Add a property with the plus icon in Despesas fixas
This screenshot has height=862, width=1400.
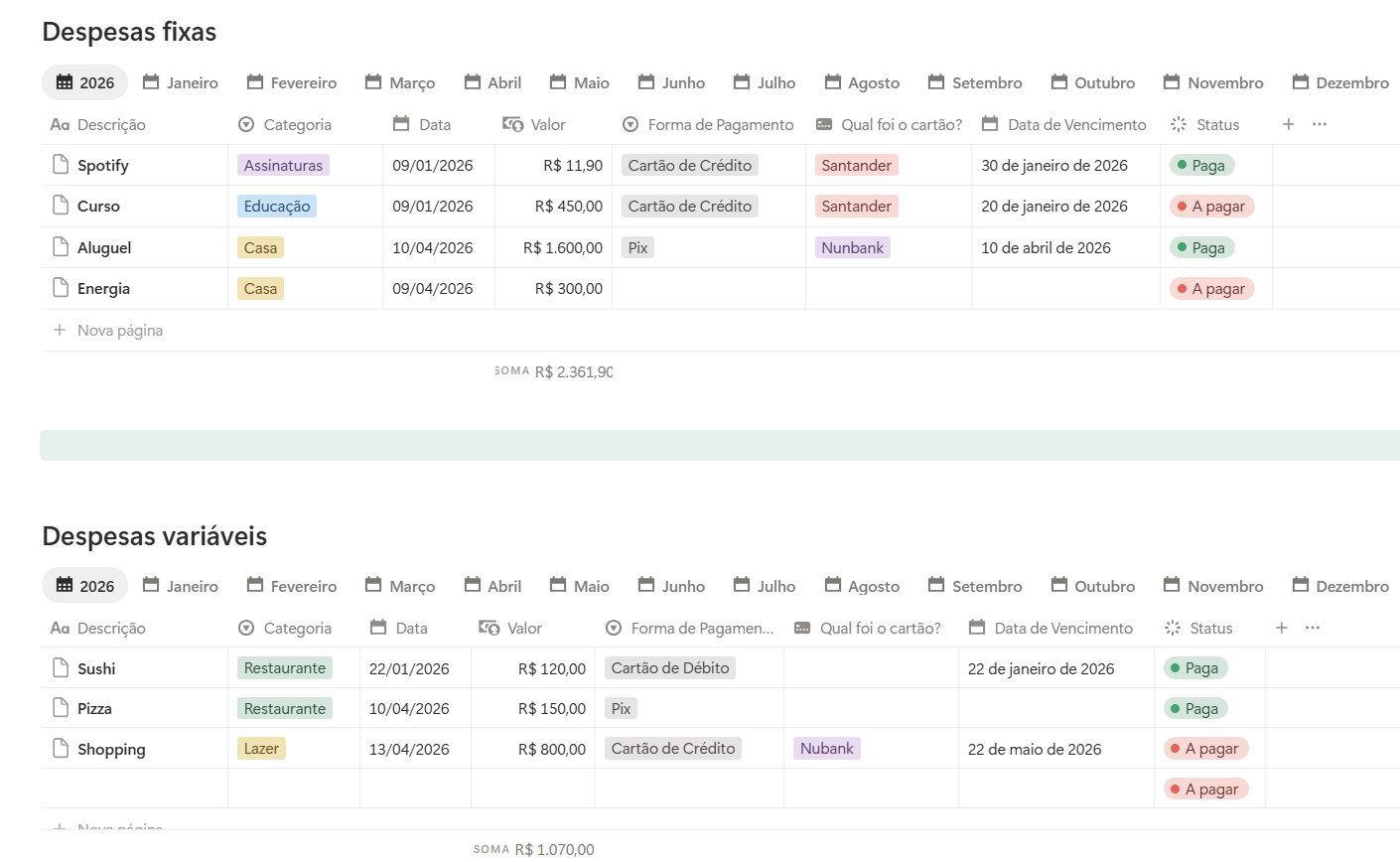tap(1288, 124)
